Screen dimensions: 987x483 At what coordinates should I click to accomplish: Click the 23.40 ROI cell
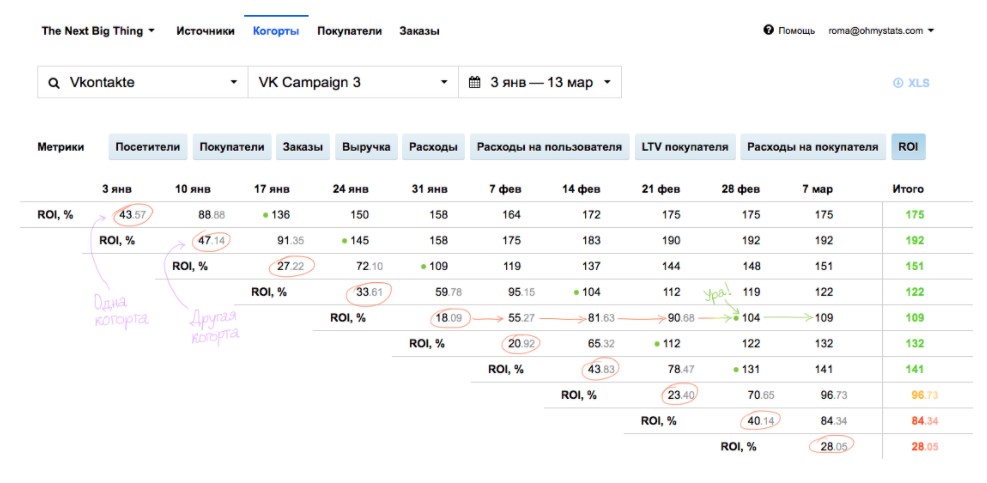(681, 395)
